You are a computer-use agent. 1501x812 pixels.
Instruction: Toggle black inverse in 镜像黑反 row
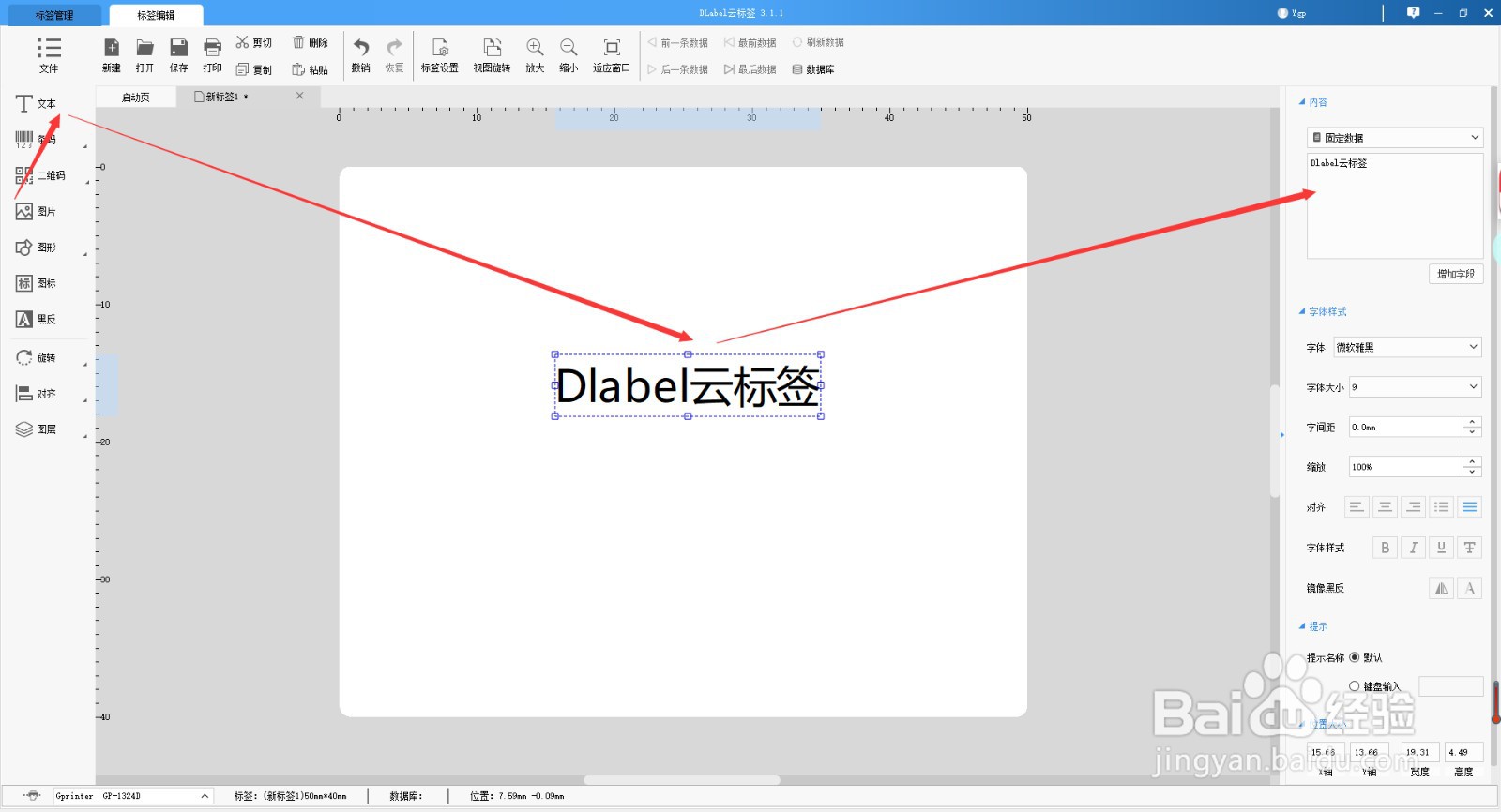[x=1470, y=588]
